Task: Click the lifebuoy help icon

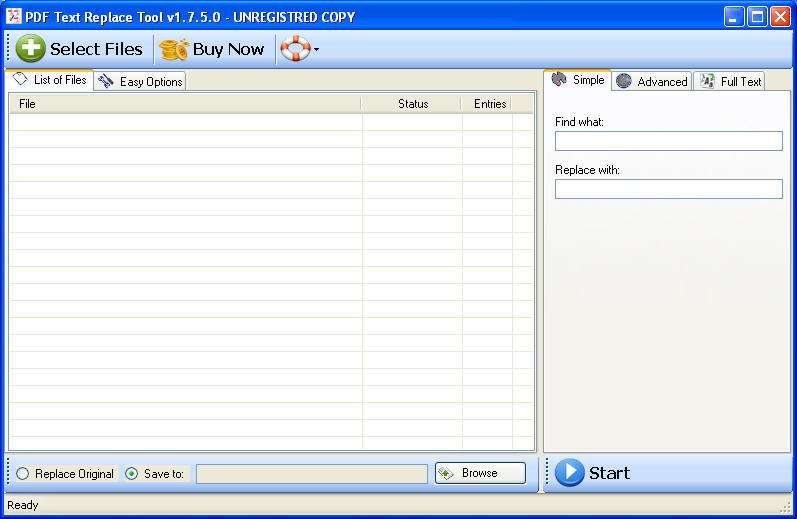Action: [295, 49]
